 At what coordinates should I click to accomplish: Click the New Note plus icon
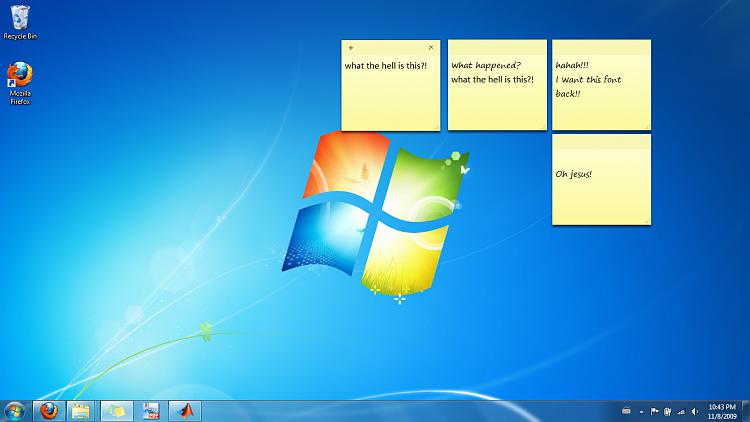pos(351,47)
